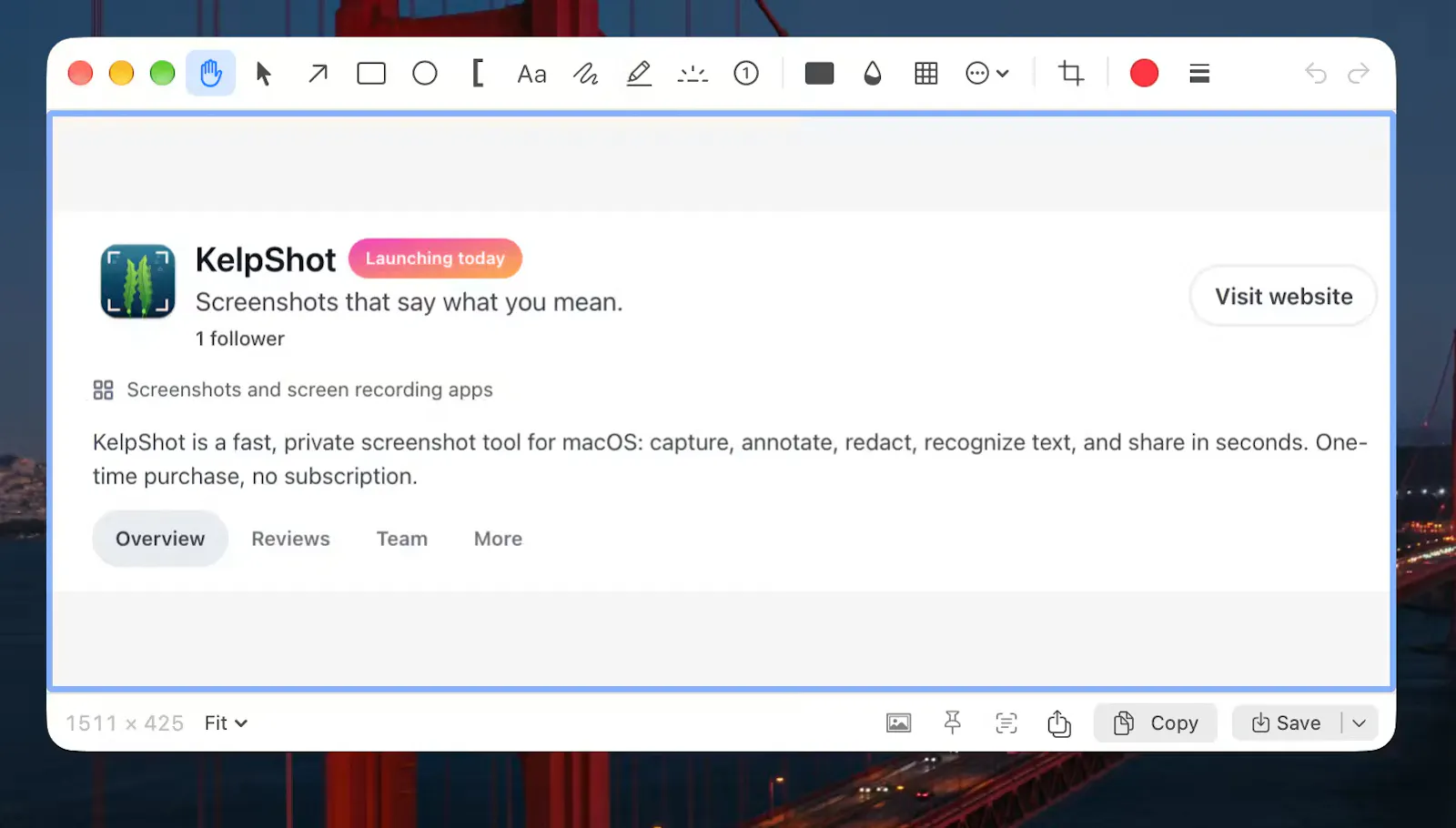Screen dimensions: 1456x828
Task: Click the image background icon in bottom bar
Action: click(x=899, y=723)
